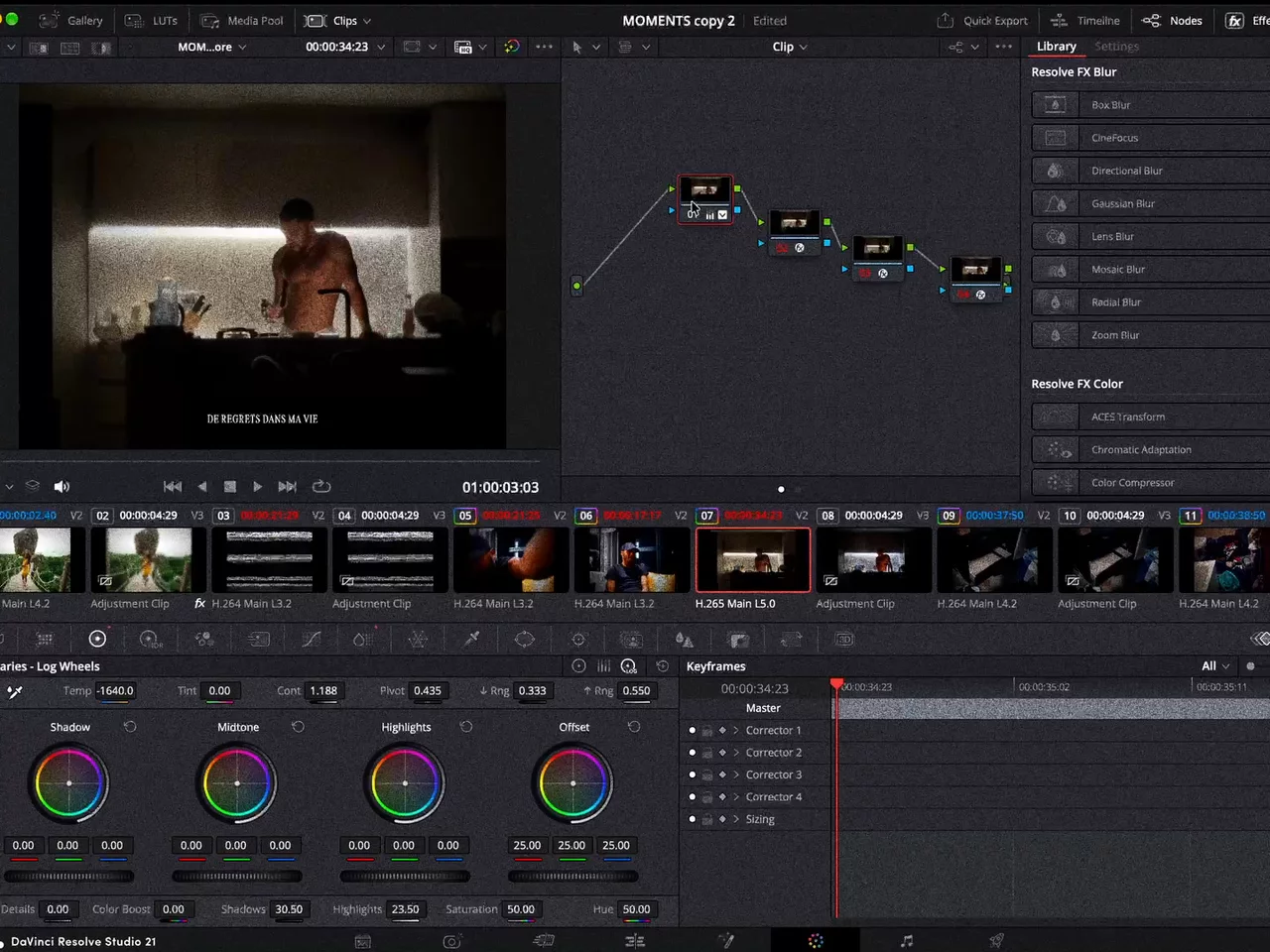
Task: Open the Tracker palette
Action: point(578,640)
